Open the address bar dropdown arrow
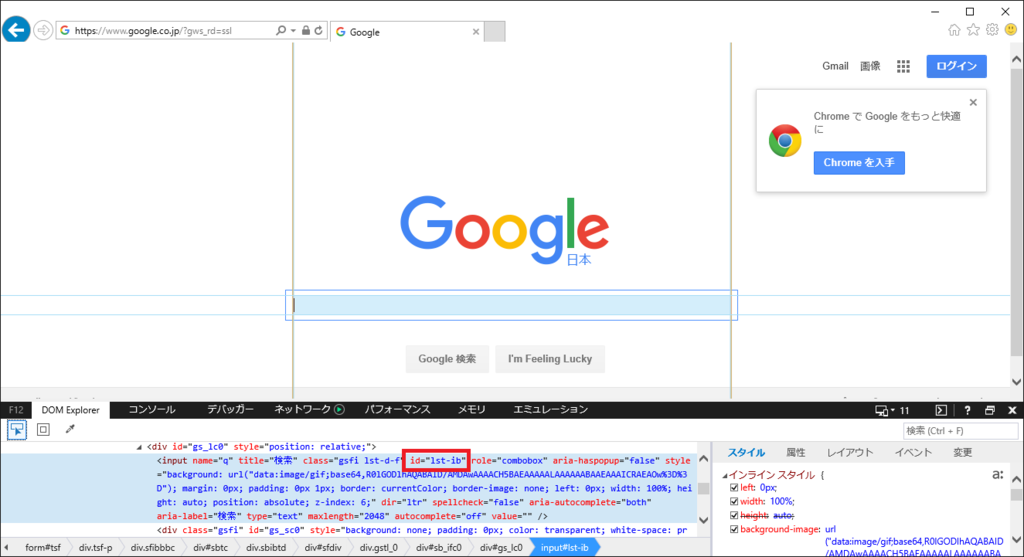 tap(293, 31)
